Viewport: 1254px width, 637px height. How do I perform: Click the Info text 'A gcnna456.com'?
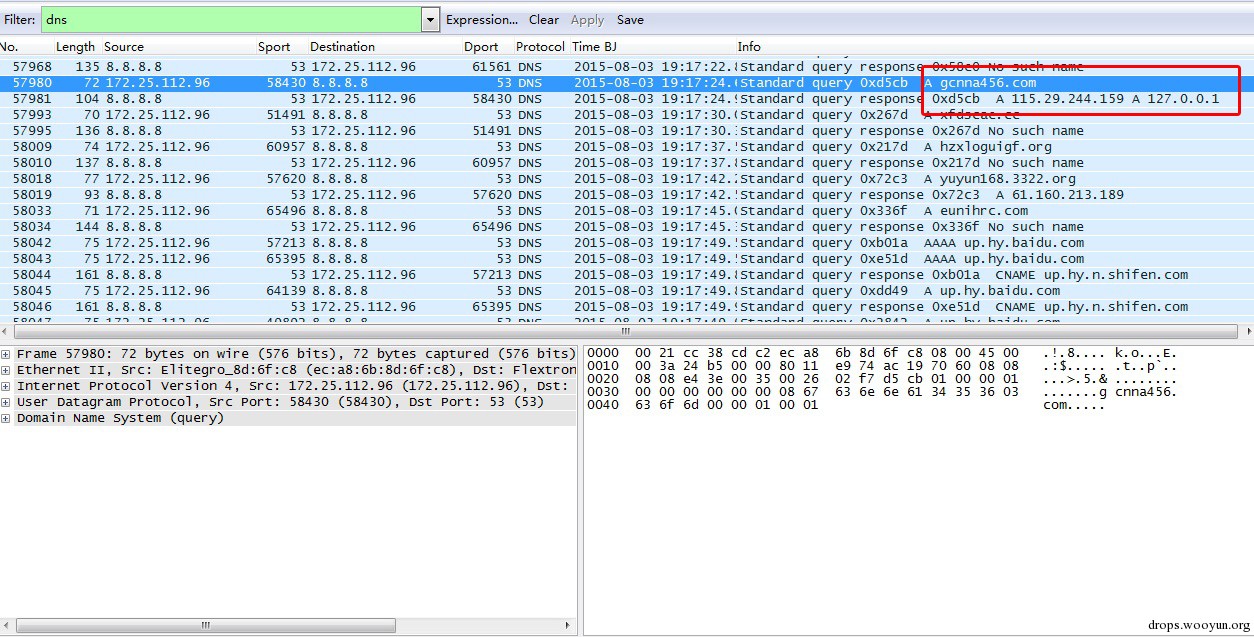980,83
